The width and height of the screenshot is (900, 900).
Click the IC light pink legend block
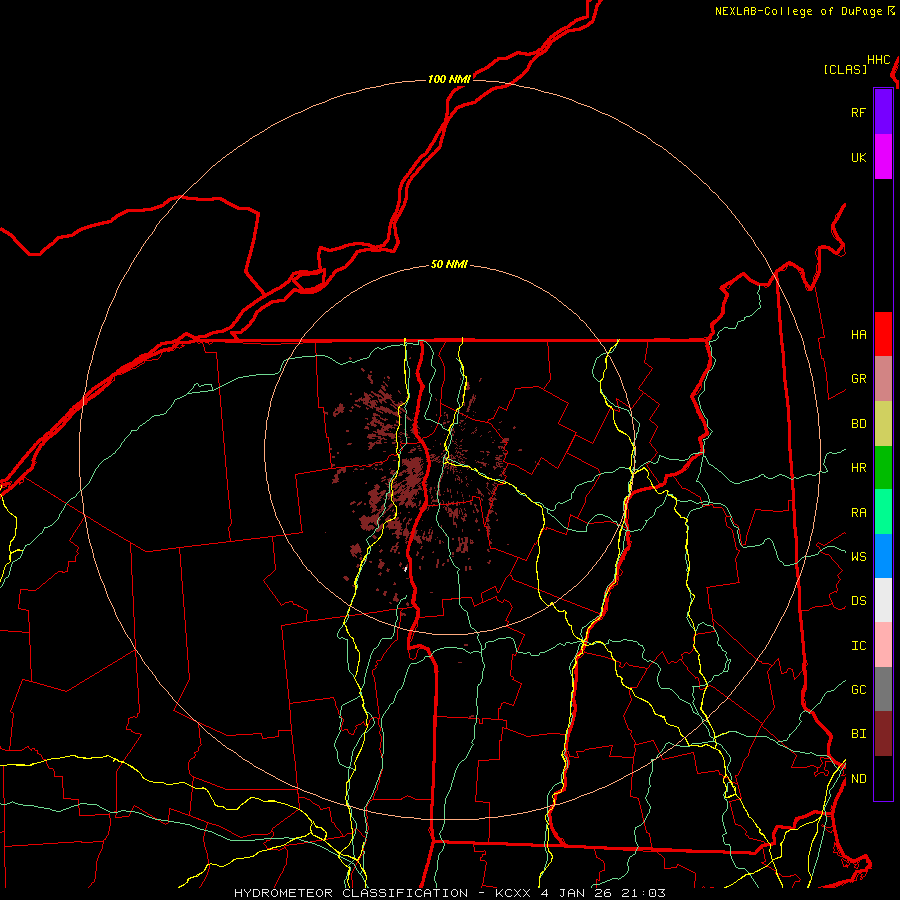[x=883, y=645]
